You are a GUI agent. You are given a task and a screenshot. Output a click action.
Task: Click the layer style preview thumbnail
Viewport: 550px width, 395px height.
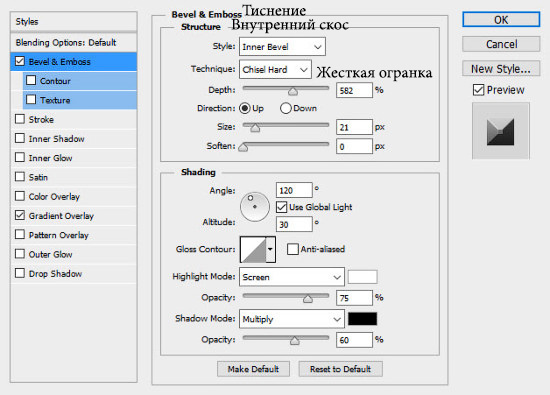(501, 131)
